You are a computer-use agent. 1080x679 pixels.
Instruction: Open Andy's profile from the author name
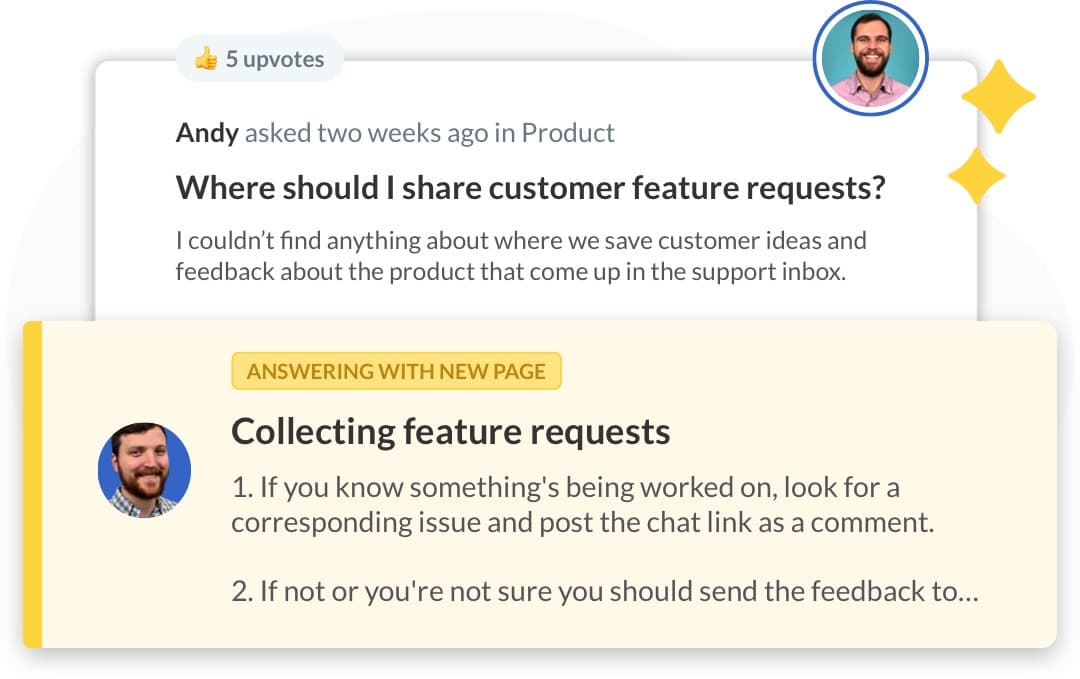click(207, 132)
